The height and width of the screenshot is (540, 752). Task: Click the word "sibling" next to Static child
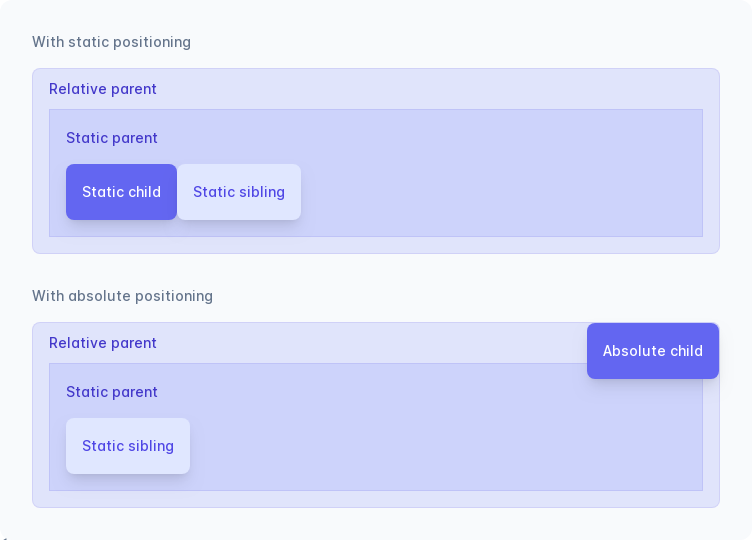(262, 192)
